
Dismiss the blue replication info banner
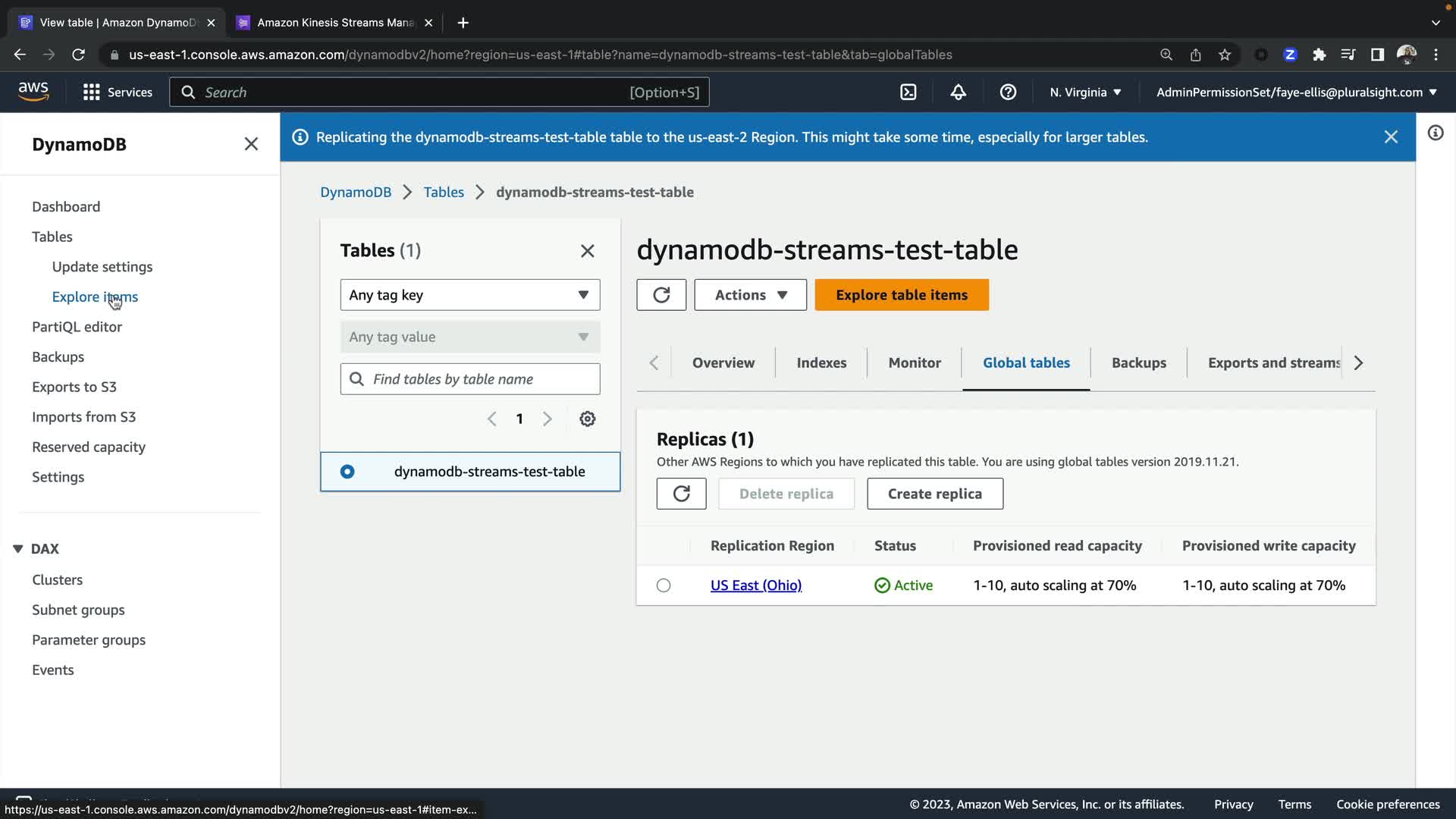(1391, 137)
